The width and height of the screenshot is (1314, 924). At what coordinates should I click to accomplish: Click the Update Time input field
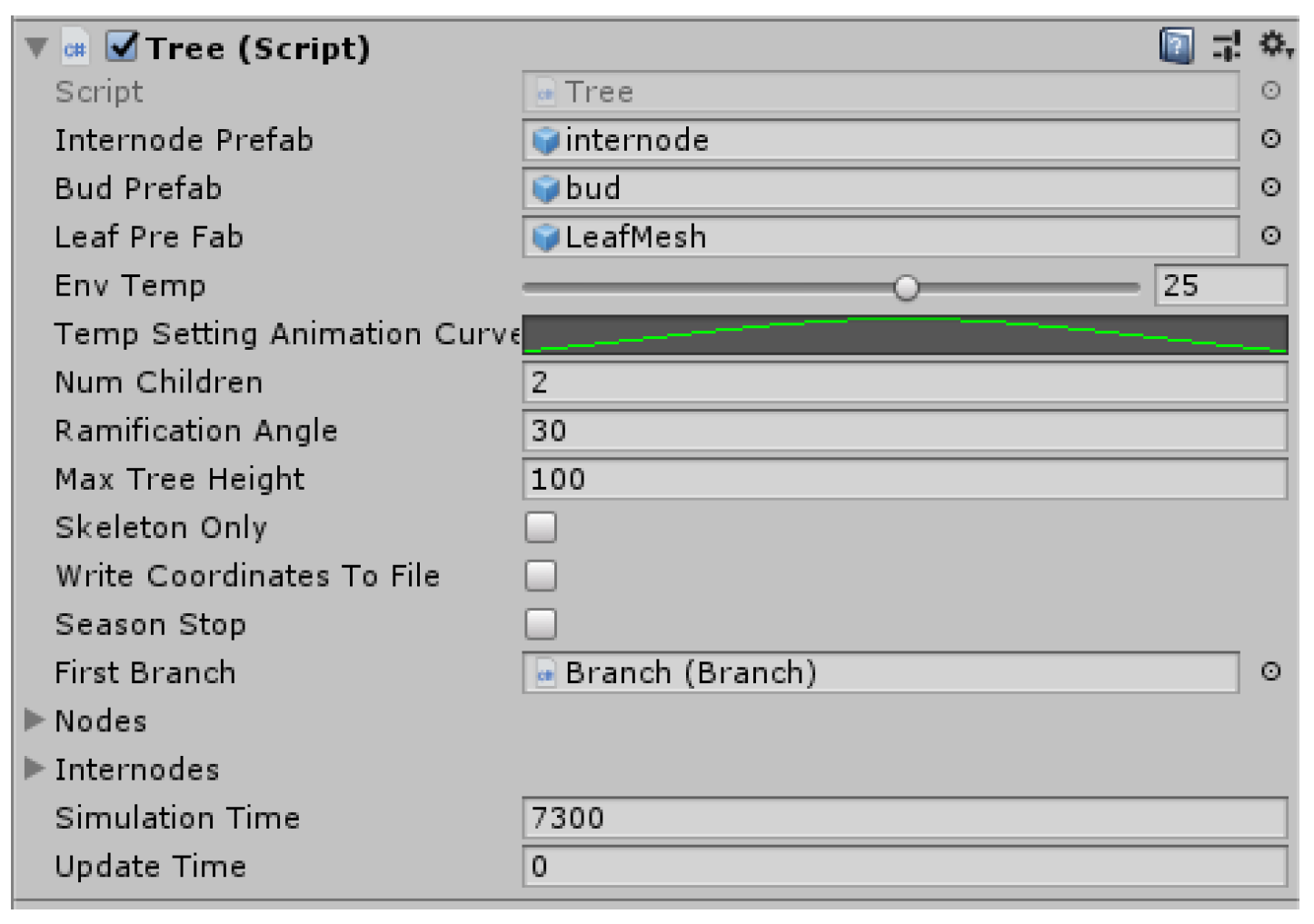(905, 867)
